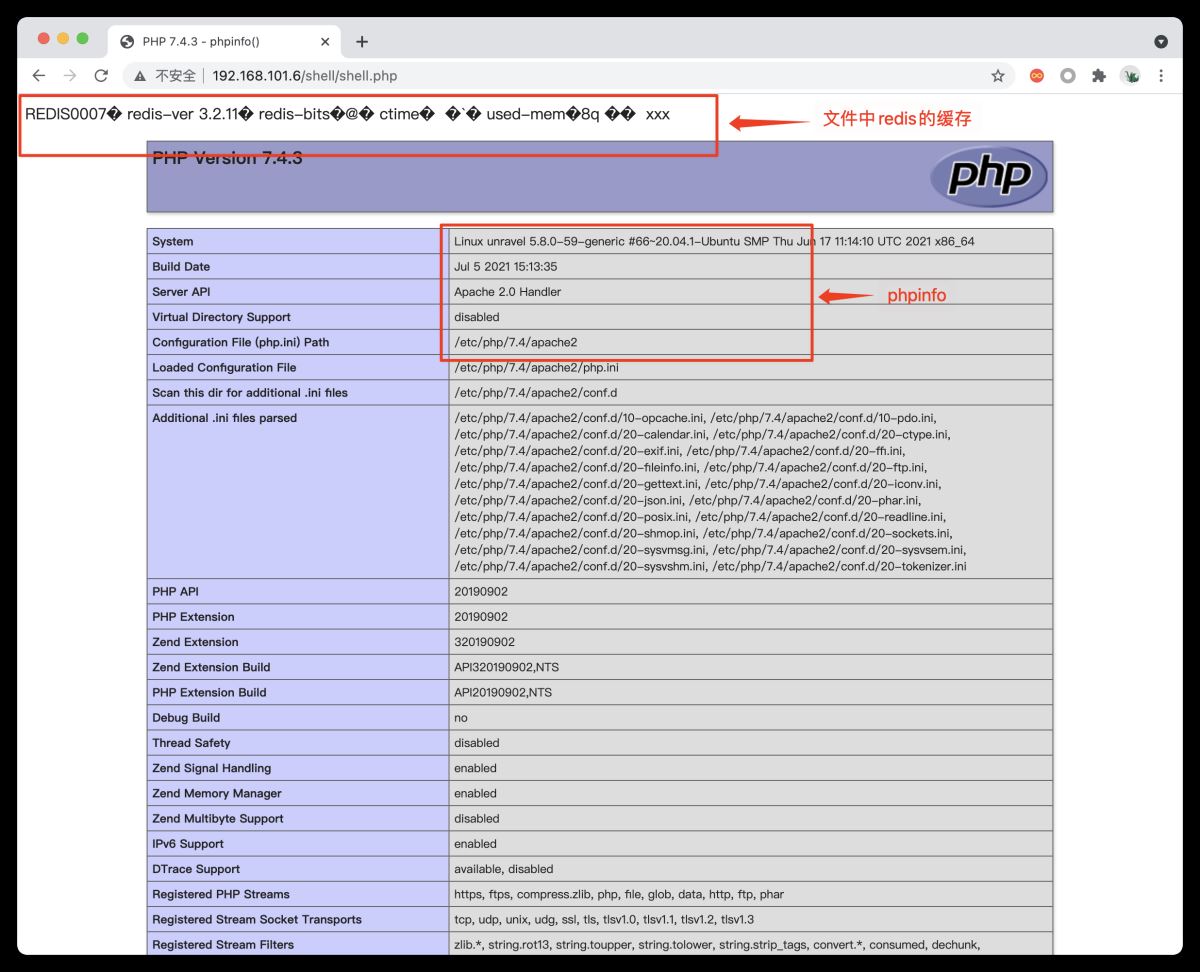Image resolution: width=1200 pixels, height=972 pixels.
Task: Open the Extensions puzzle piece menu
Action: [x=1099, y=75]
